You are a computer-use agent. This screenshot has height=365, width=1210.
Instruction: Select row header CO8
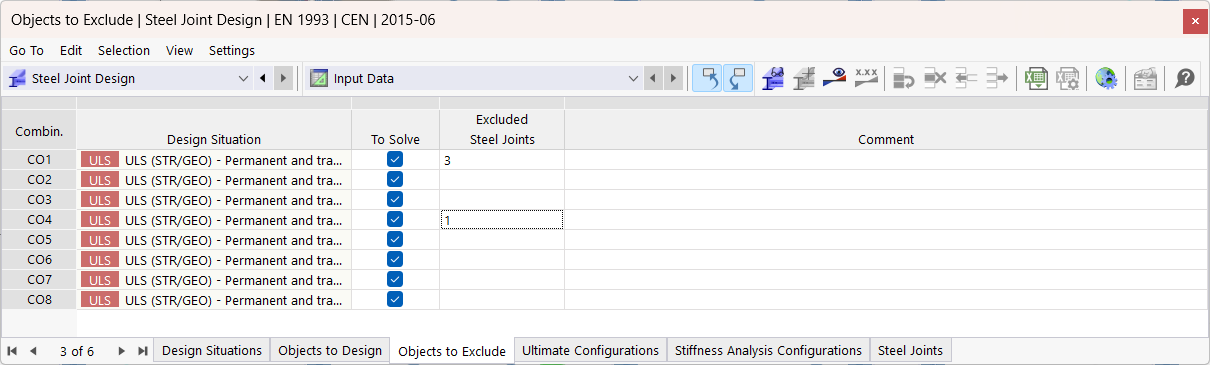(x=39, y=299)
